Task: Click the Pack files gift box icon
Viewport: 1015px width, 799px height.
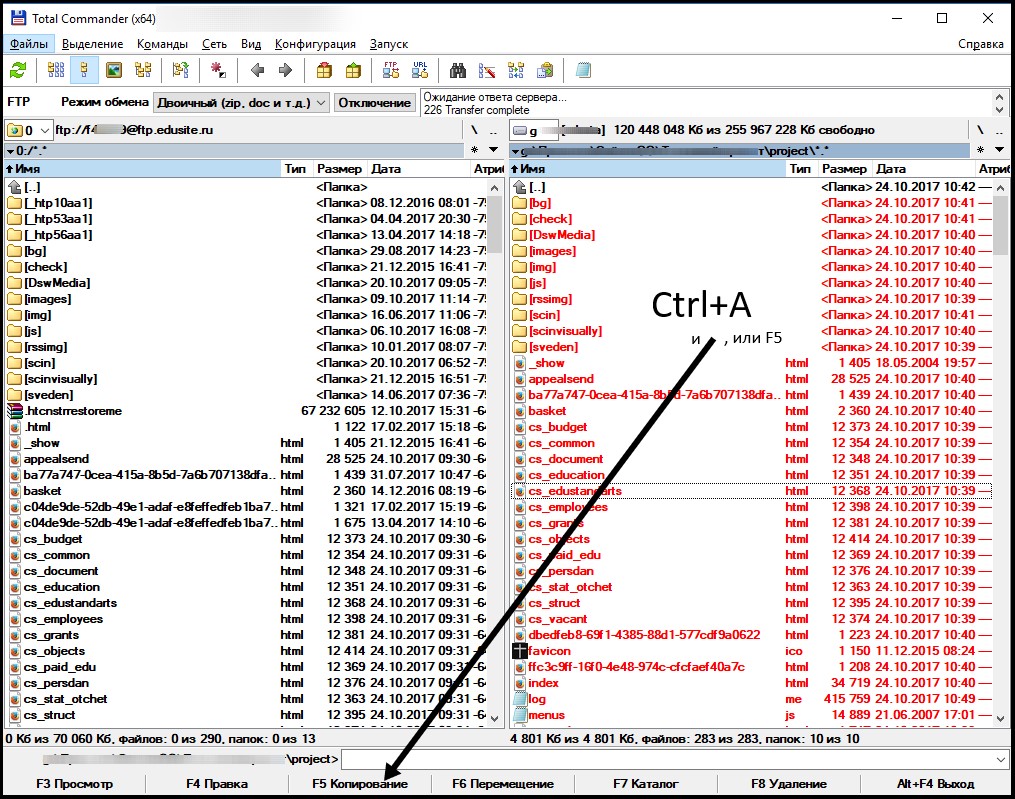Action: pos(323,70)
